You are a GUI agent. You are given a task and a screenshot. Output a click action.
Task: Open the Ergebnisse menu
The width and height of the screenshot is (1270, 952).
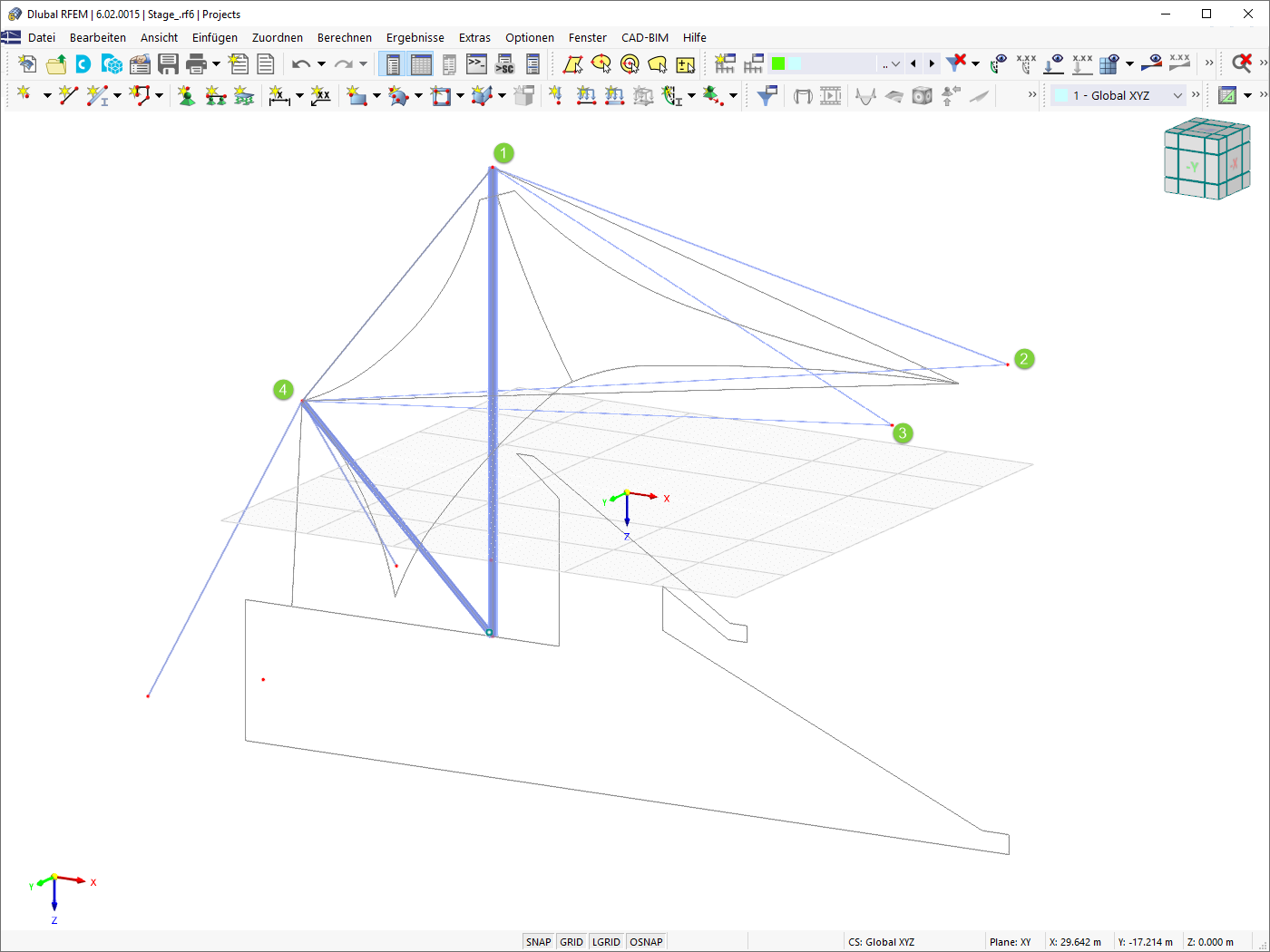coord(415,37)
